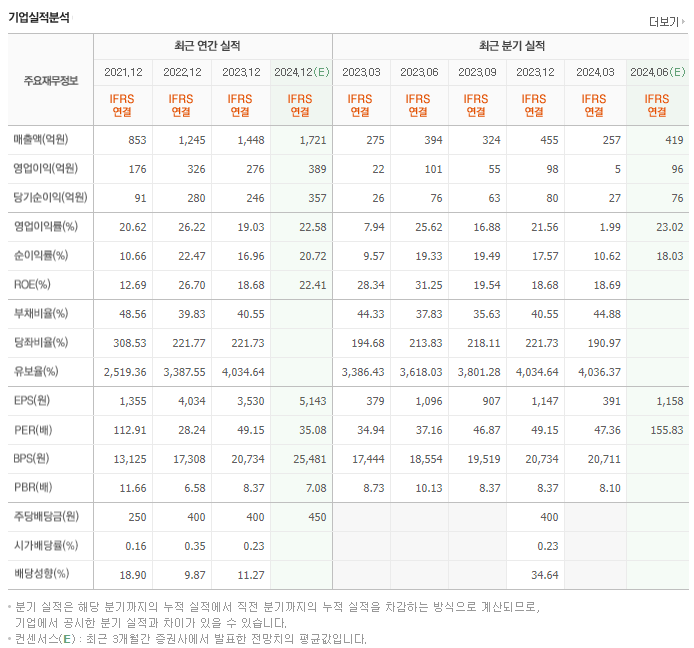Click the 23.02 estimated operating margin value
The image size is (694, 648).
[x=670, y=227]
